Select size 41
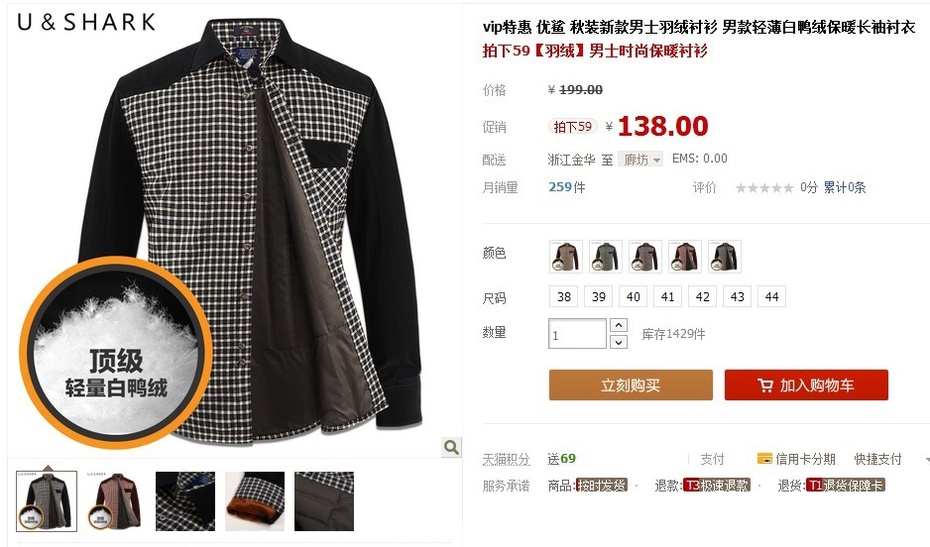Viewport: 930px width, 547px height. (668, 297)
